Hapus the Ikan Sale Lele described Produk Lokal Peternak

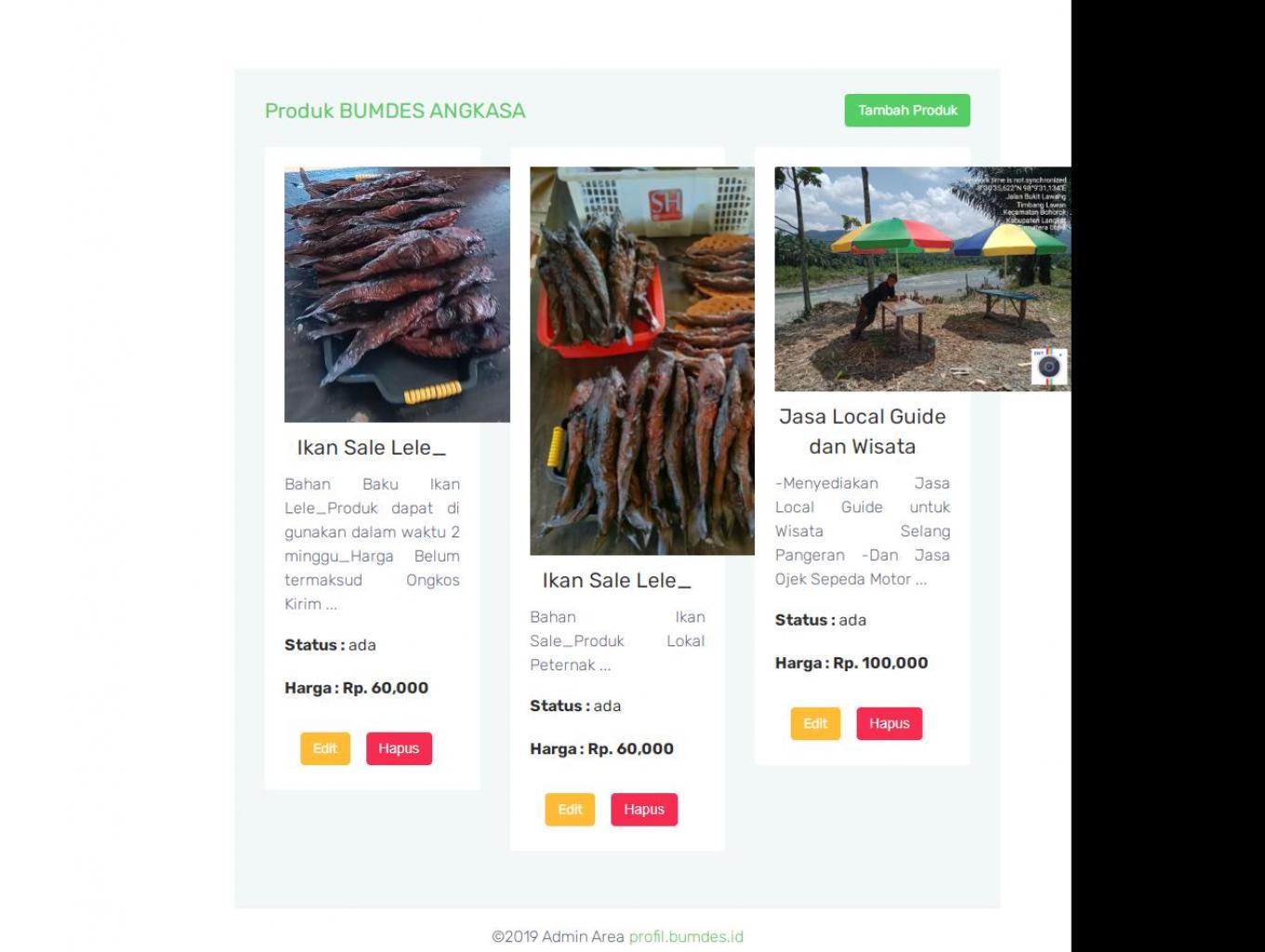(x=643, y=810)
